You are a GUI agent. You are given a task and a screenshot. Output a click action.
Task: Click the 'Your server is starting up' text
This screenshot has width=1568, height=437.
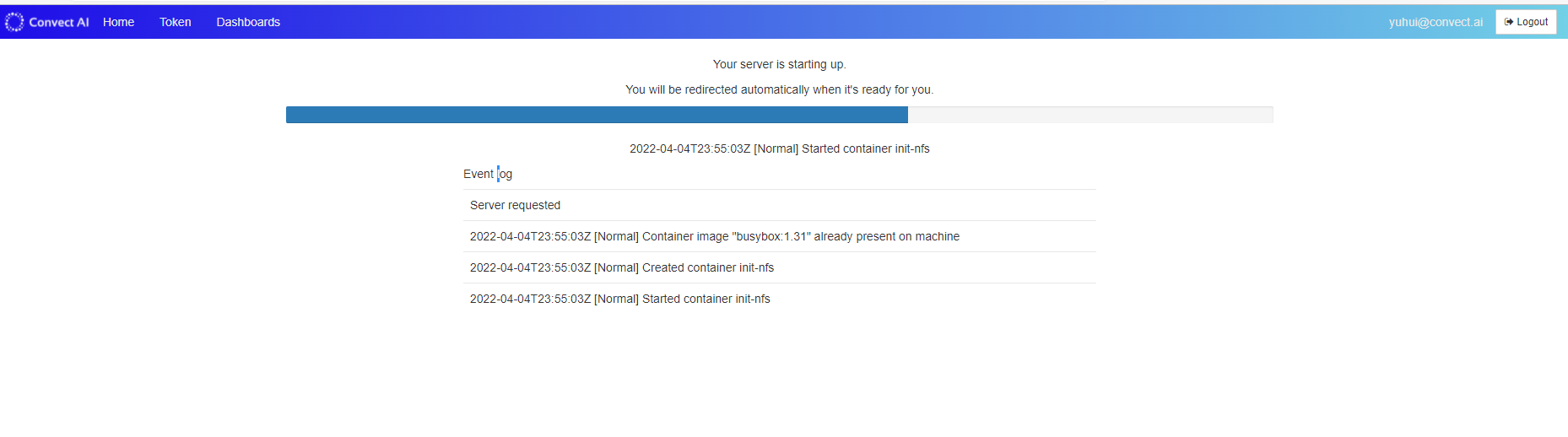point(780,64)
